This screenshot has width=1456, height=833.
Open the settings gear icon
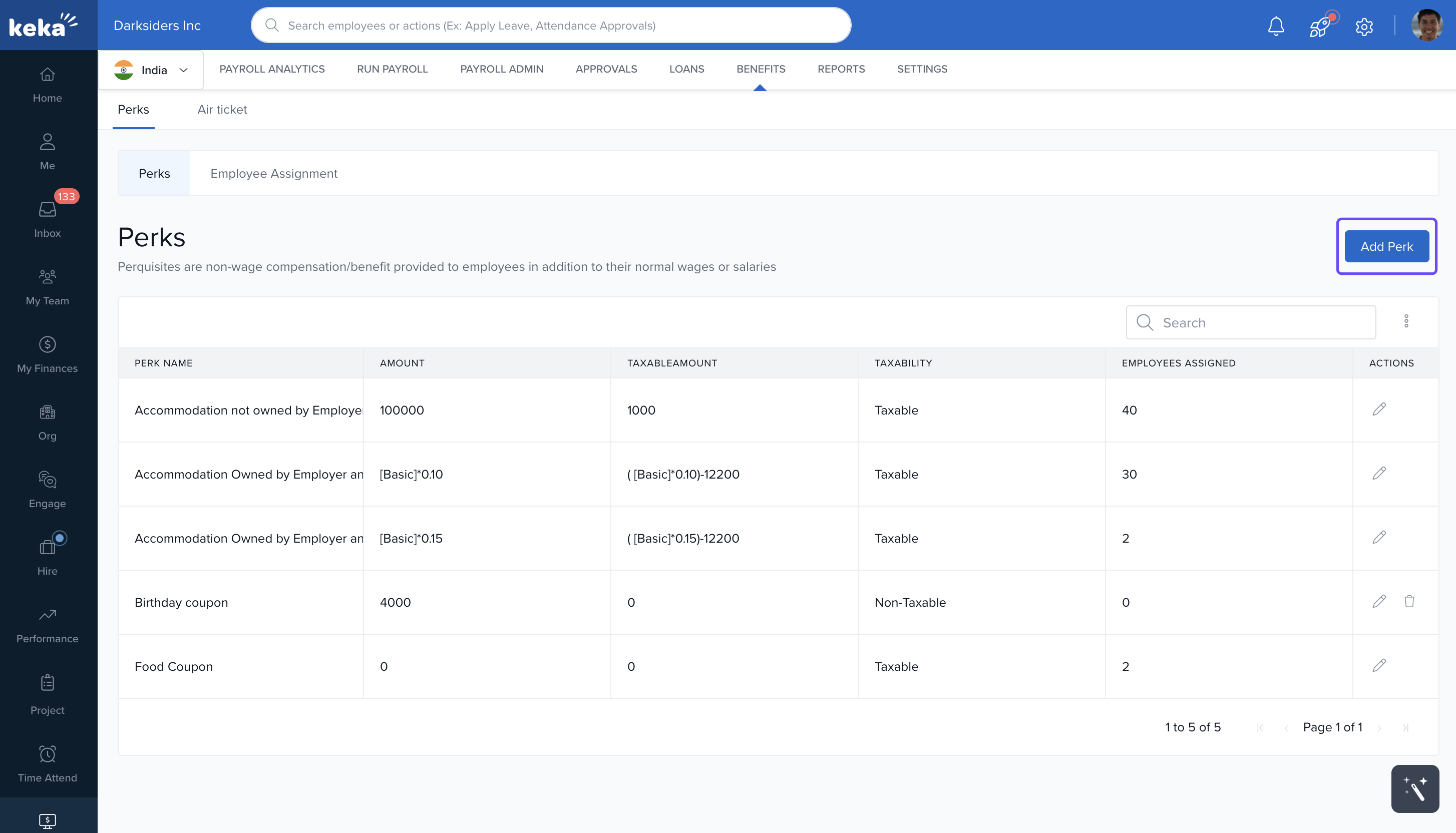tap(1364, 27)
